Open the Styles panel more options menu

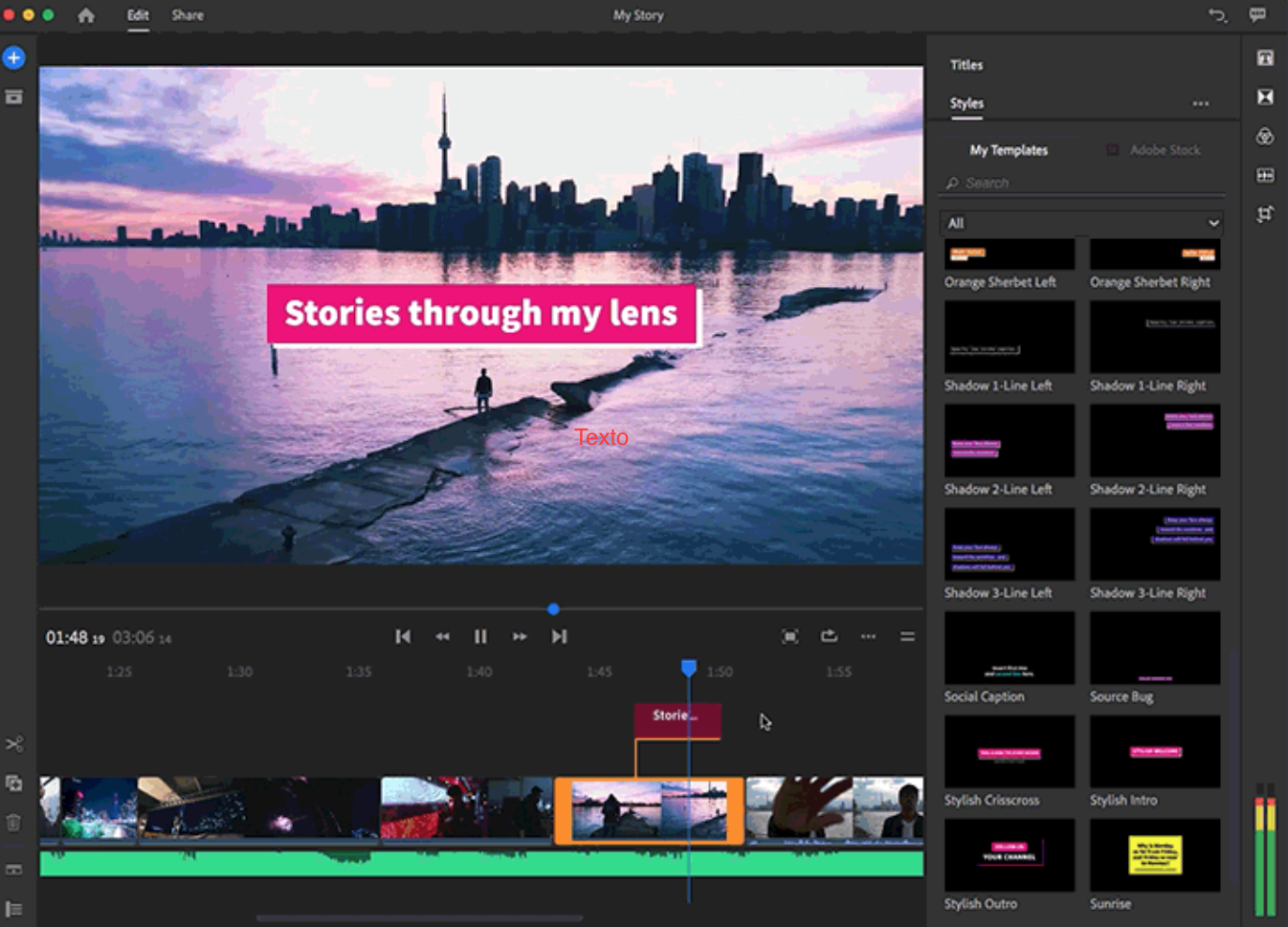tap(1200, 103)
